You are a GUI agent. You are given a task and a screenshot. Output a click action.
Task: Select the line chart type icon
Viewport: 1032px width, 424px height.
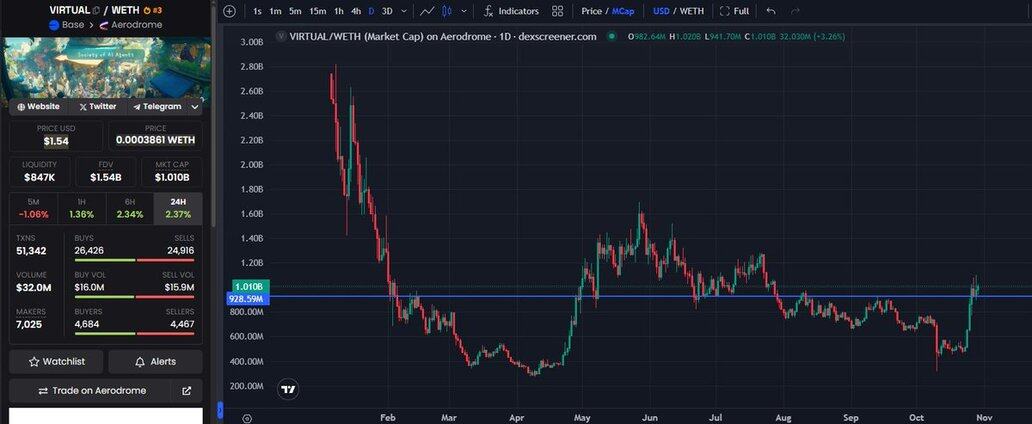pyautogui.click(x=427, y=11)
